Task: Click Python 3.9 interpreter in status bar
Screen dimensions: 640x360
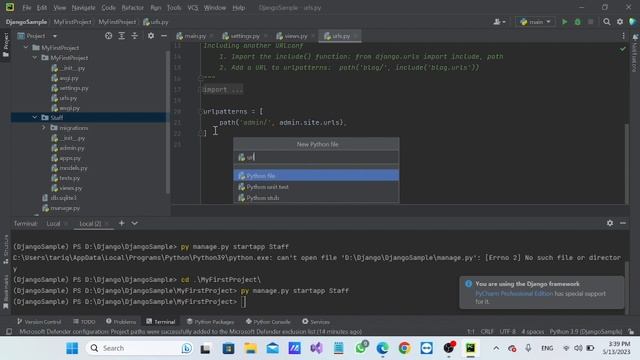Action: [586, 331]
